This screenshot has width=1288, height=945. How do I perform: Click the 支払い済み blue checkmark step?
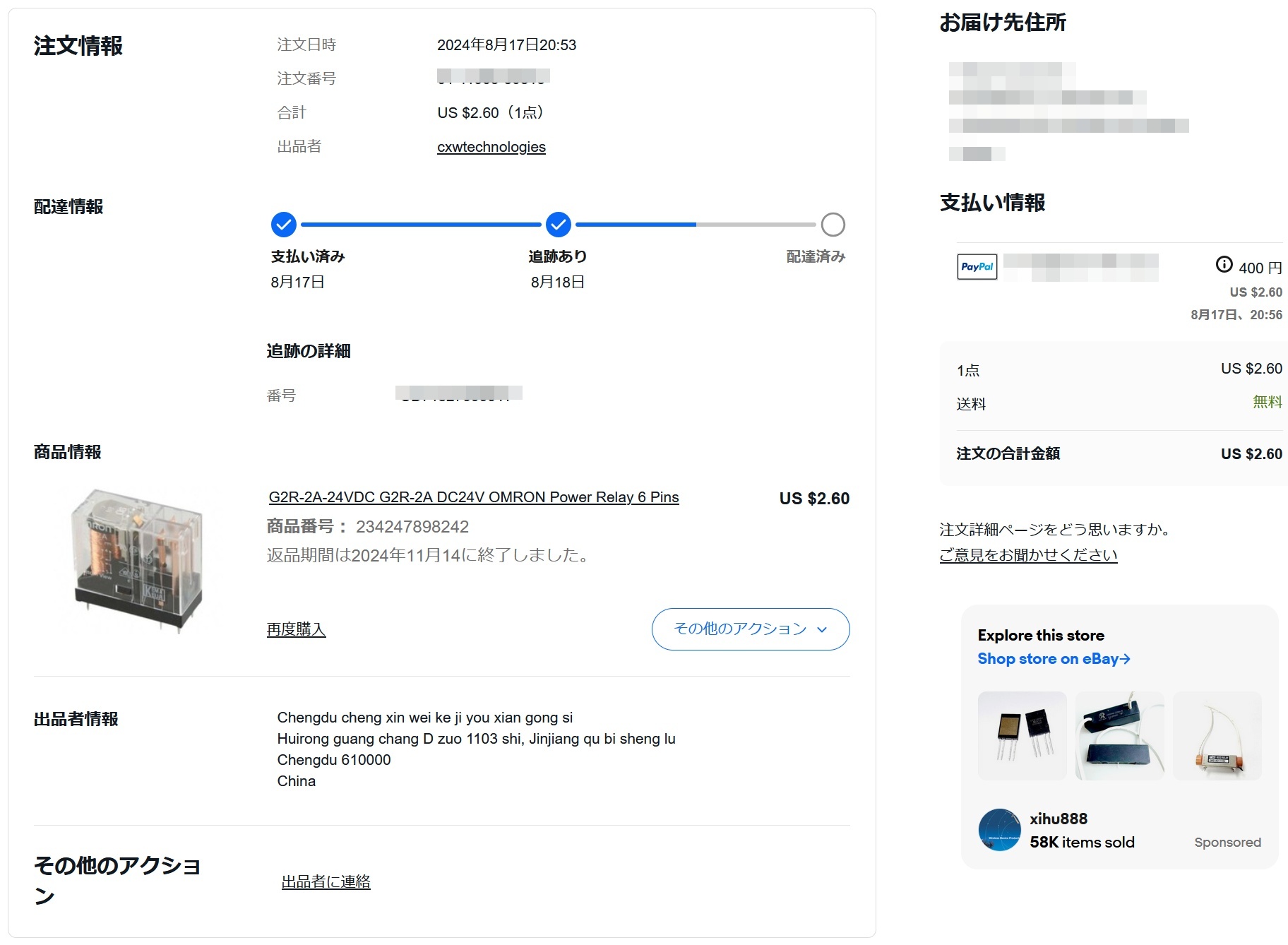(x=283, y=225)
